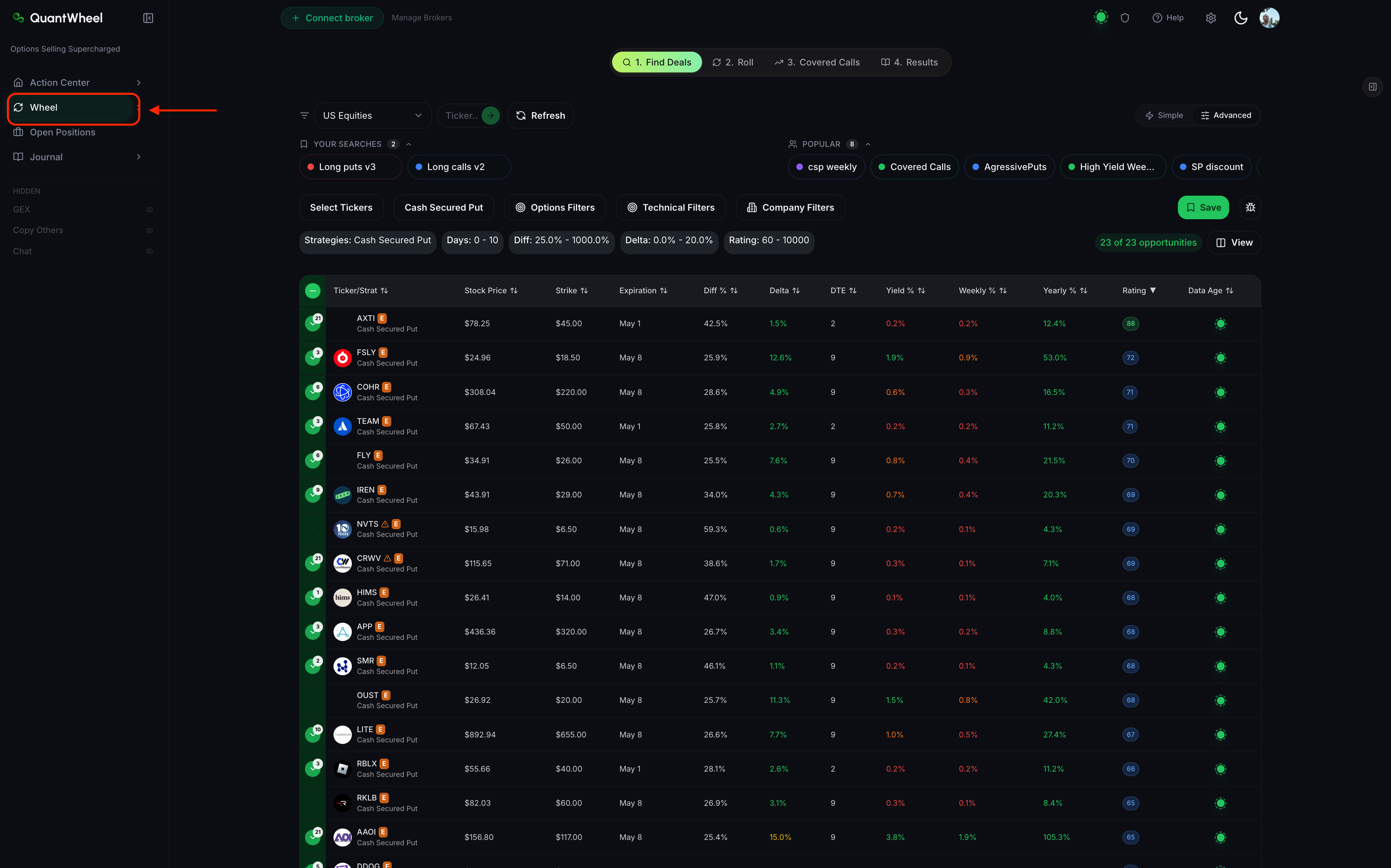Toggle selection checkbox for IREN row
Image resolution: width=1391 pixels, height=868 pixels.
click(312, 495)
